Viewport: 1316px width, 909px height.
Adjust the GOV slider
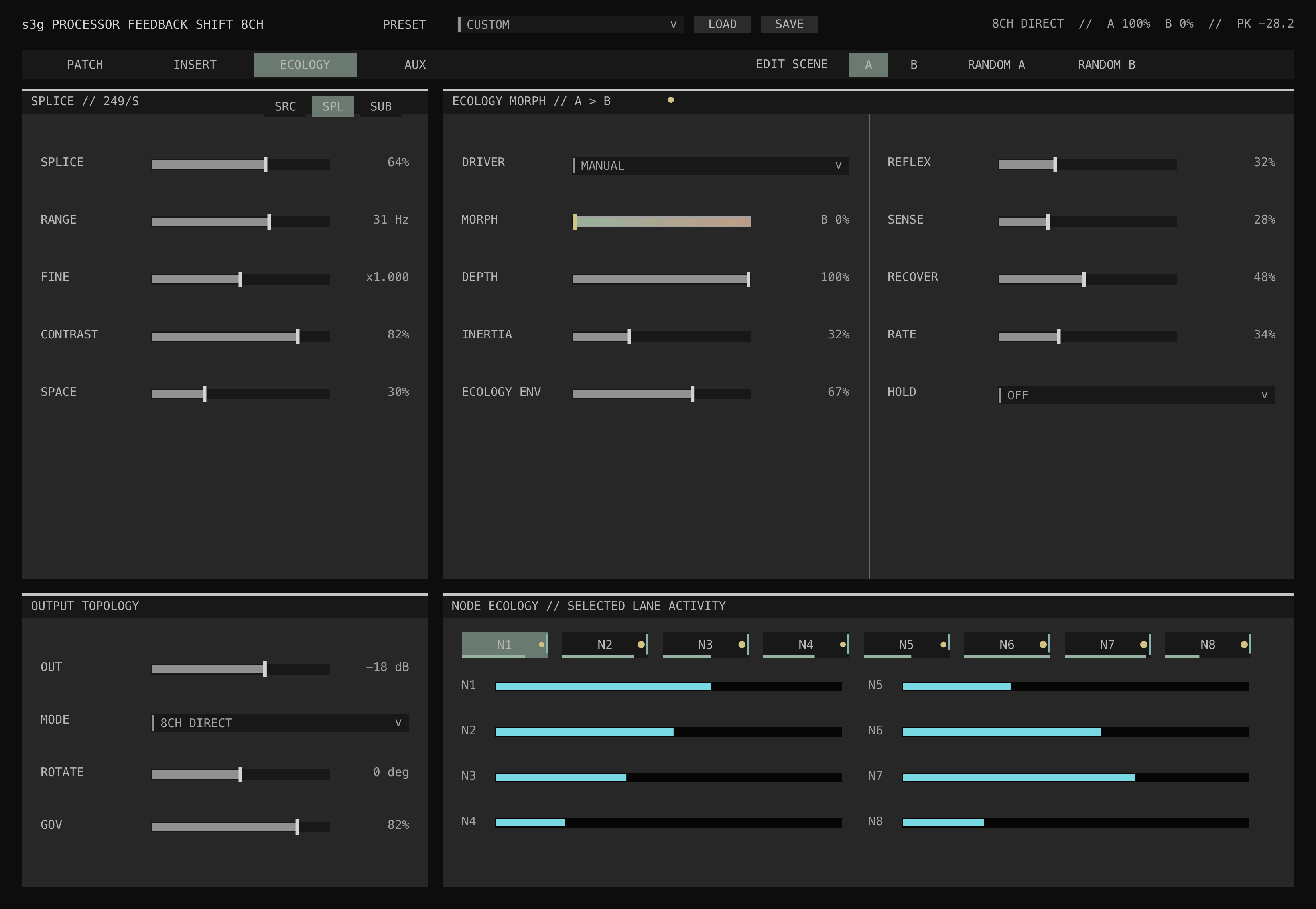coord(240,827)
